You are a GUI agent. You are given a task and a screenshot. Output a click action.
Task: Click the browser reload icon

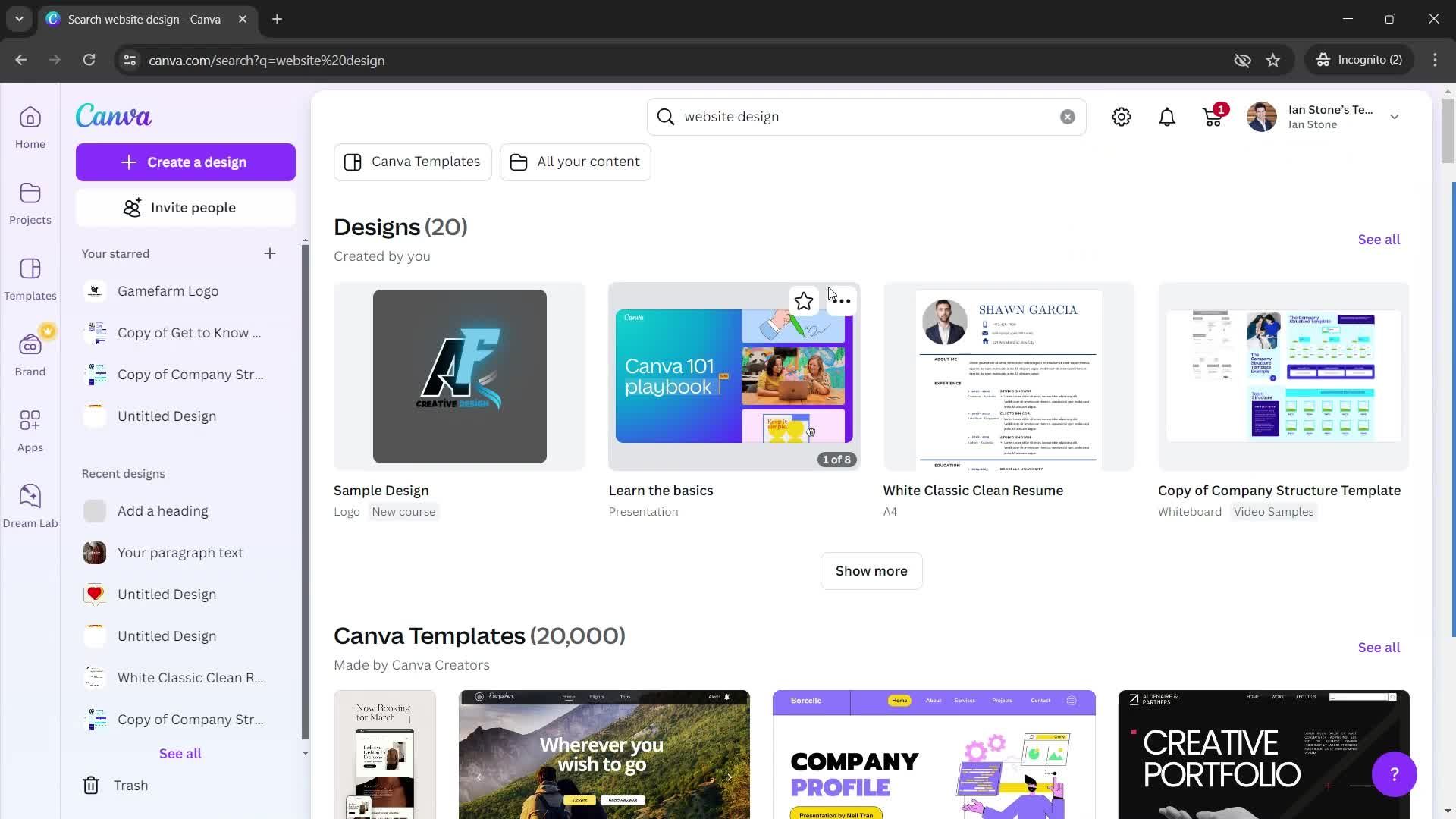pos(89,60)
